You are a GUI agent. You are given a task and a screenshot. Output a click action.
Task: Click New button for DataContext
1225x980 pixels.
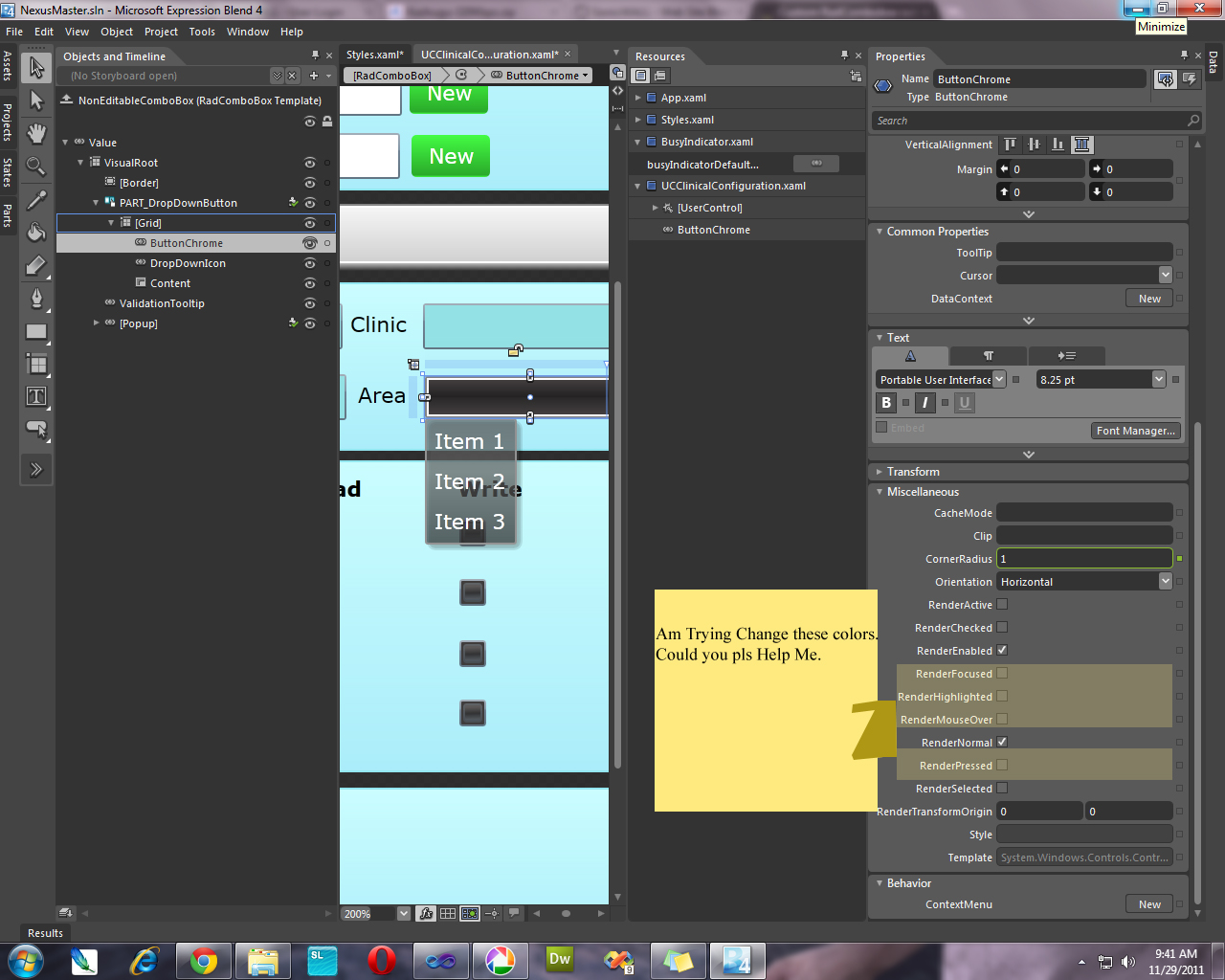pos(1149,299)
